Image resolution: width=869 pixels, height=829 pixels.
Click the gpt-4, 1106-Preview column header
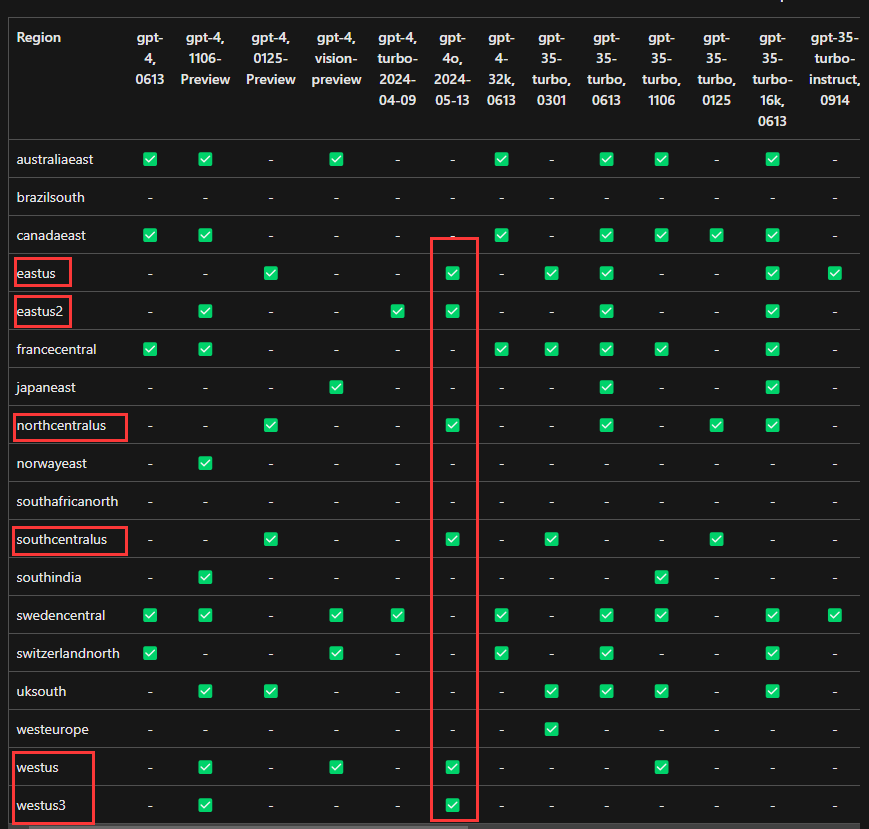(205, 59)
